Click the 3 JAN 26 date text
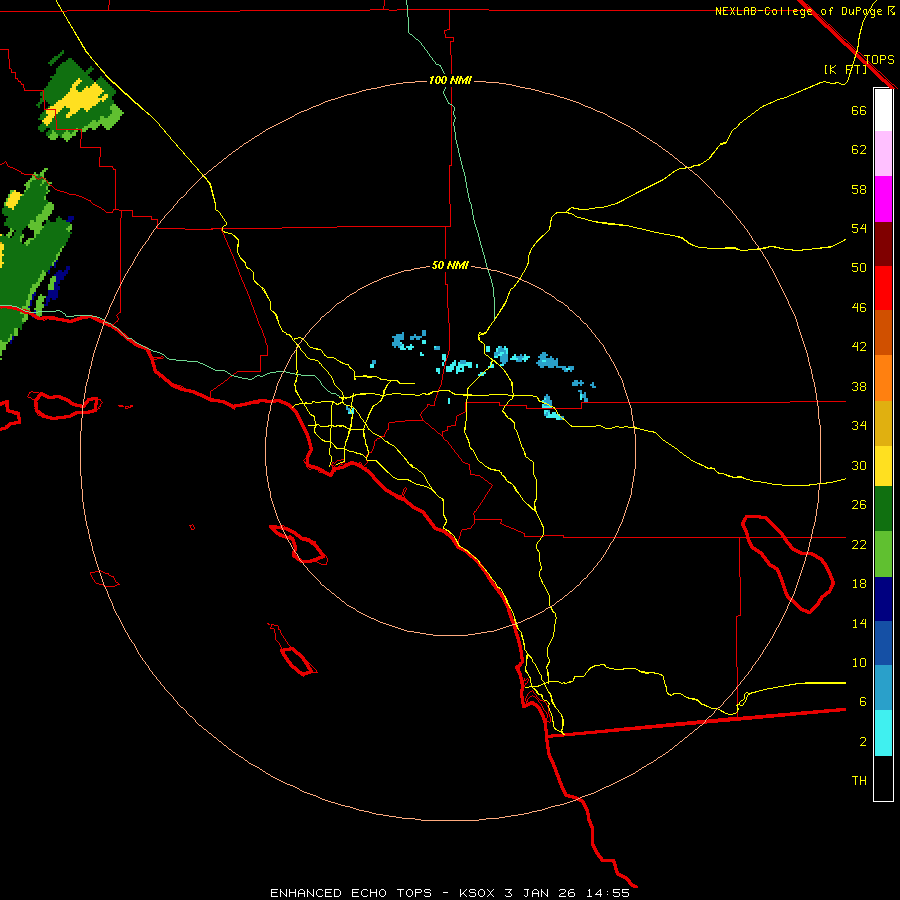The width and height of the screenshot is (900, 900). (541, 893)
